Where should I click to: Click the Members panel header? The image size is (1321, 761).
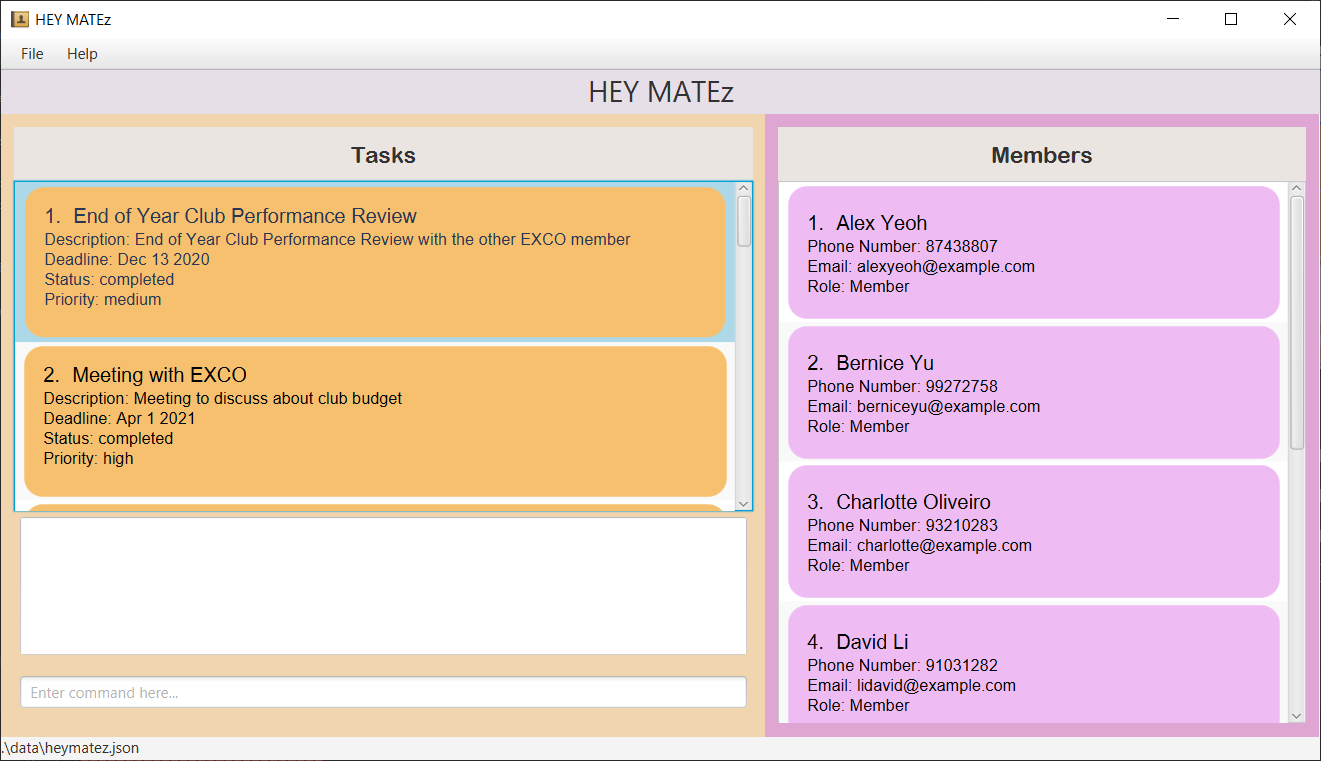pos(1042,155)
